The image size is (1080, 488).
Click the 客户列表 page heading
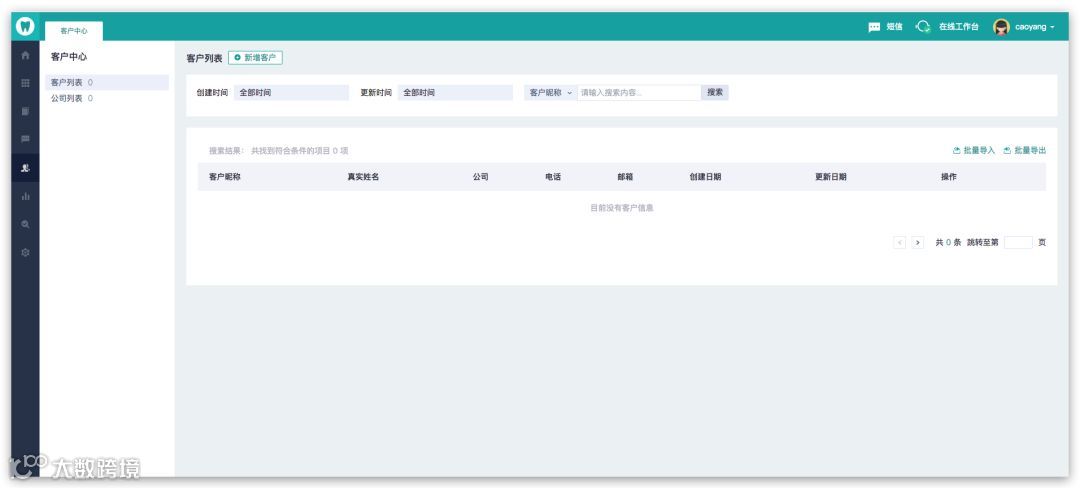pos(205,59)
